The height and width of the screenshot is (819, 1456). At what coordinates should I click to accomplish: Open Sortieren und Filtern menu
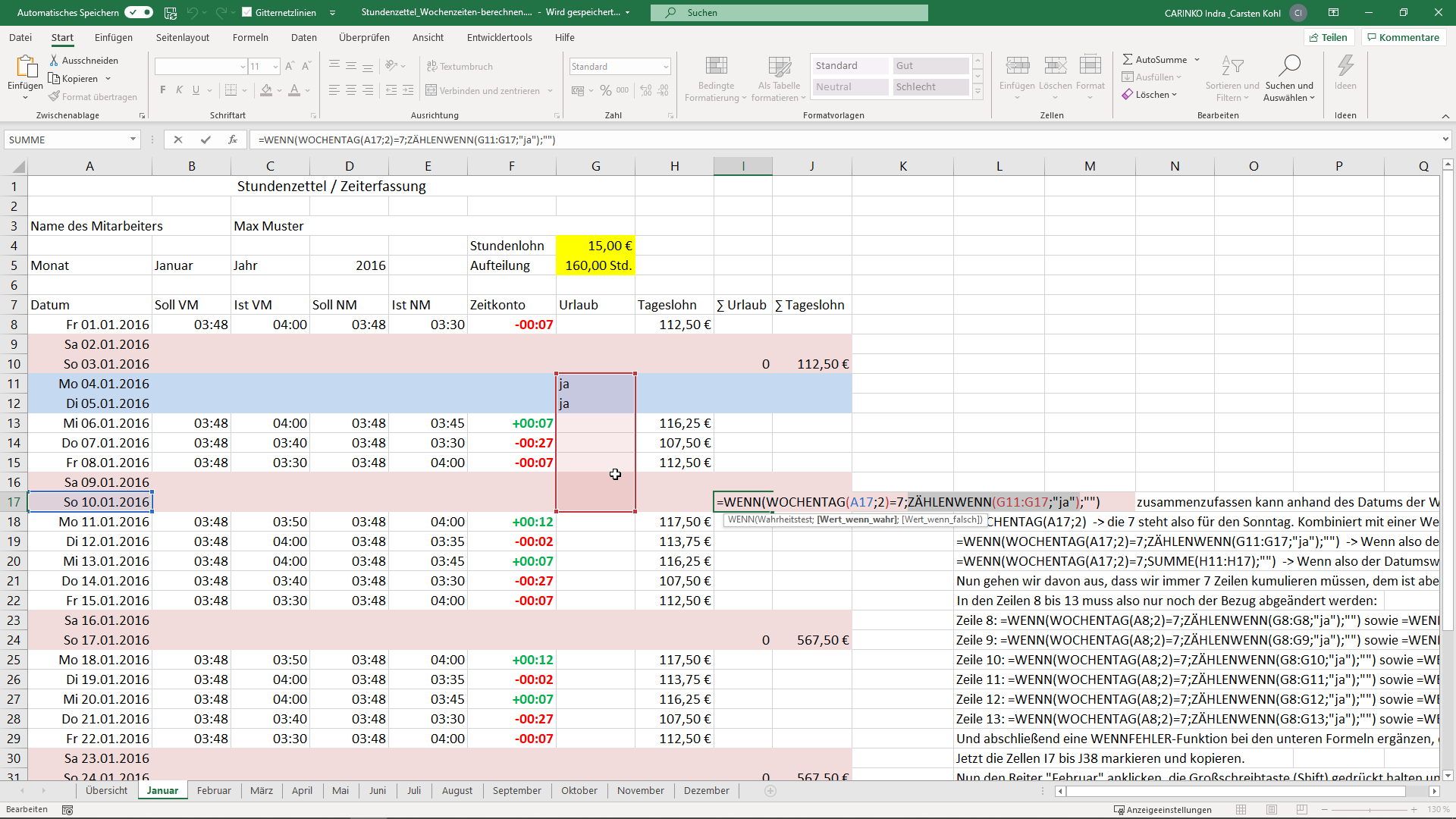tap(1232, 78)
